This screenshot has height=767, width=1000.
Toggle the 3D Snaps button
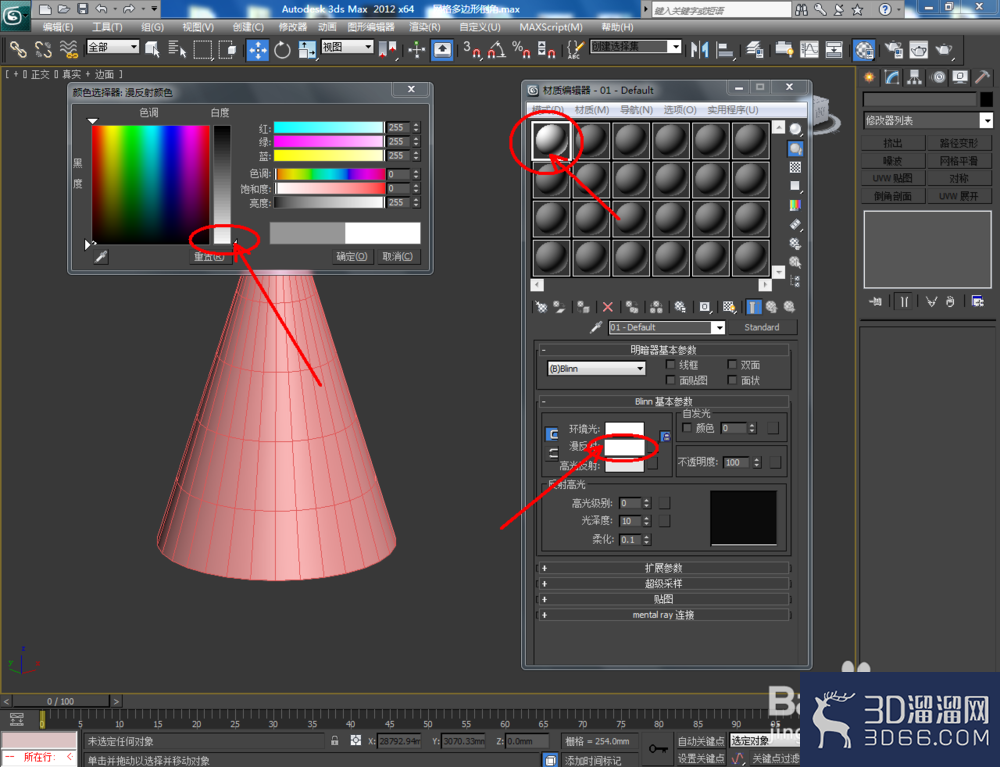[471, 49]
